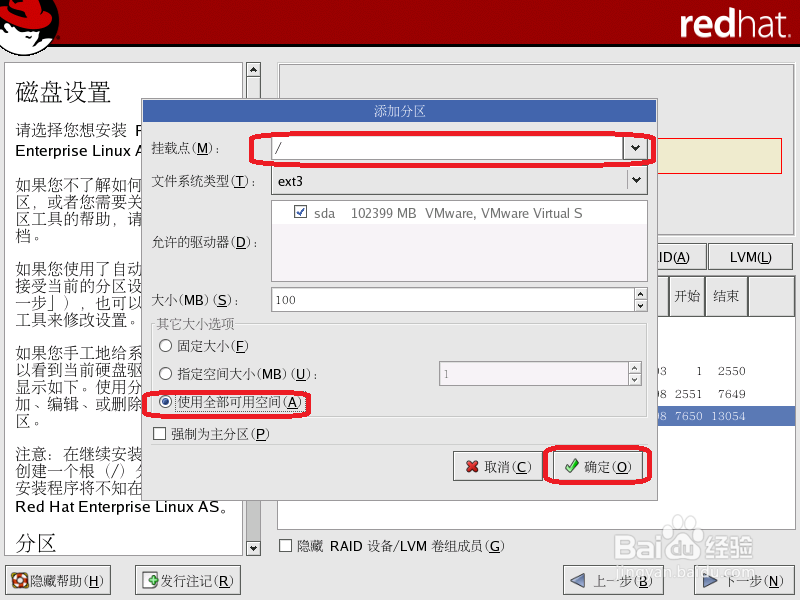800x600 pixels.
Task: Click red X icon on Cancel button
Action: [x=472, y=466]
